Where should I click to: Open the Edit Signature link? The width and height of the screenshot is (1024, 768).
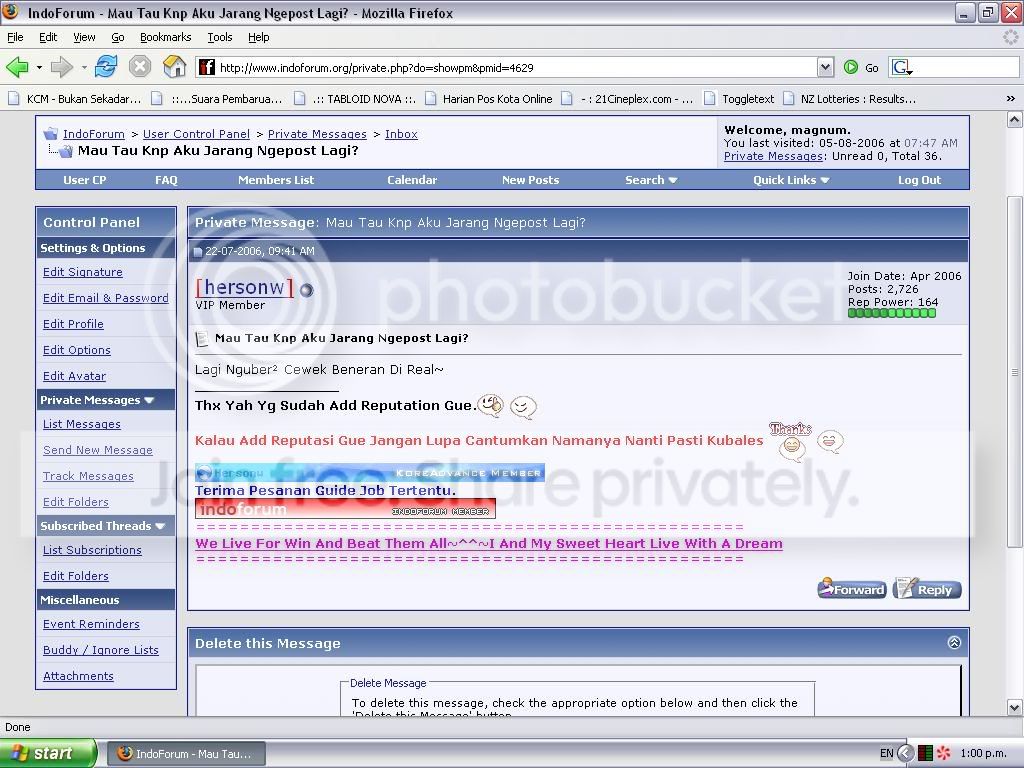(x=83, y=272)
